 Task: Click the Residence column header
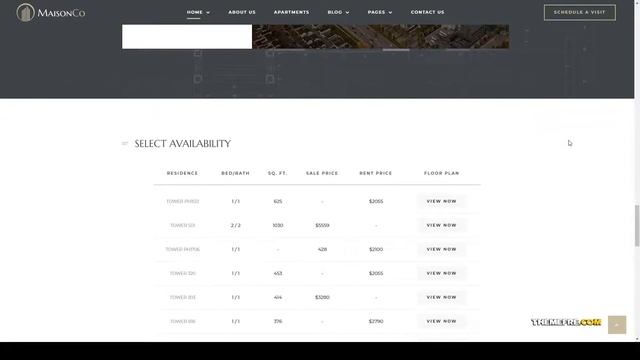click(182, 173)
